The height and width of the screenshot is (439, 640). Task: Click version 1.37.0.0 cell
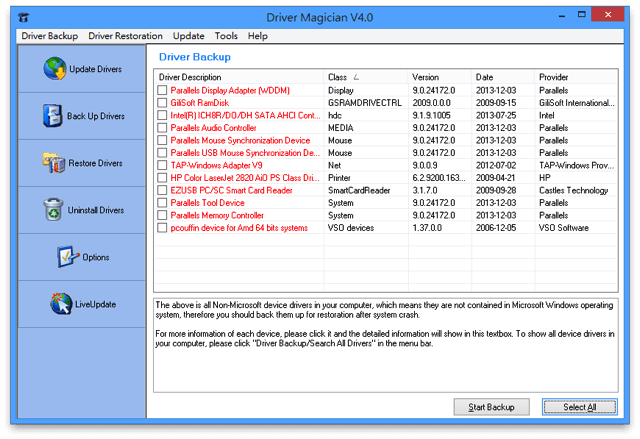[427, 228]
